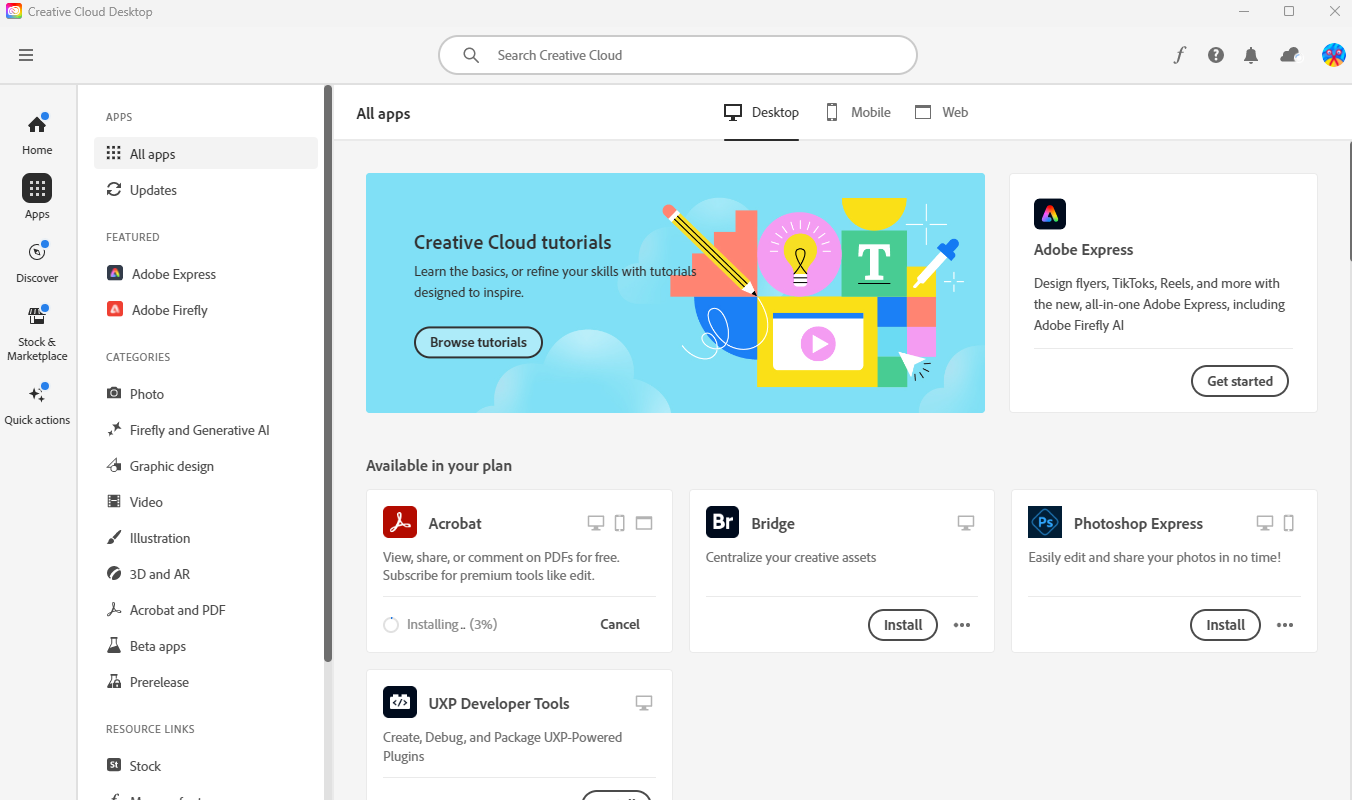Open Stock & Marketplace from the sidebar
The width and height of the screenshot is (1352, 800).
pos(36,328)
